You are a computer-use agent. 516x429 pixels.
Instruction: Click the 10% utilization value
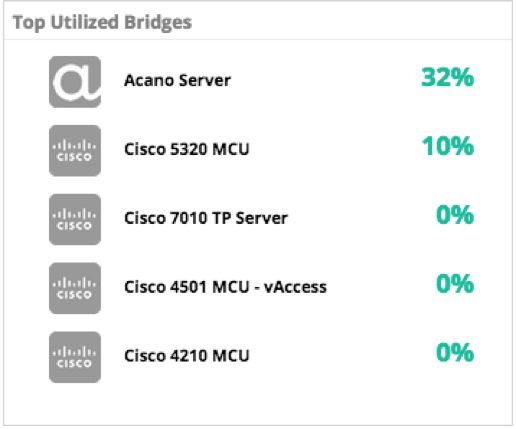[448, 146]
